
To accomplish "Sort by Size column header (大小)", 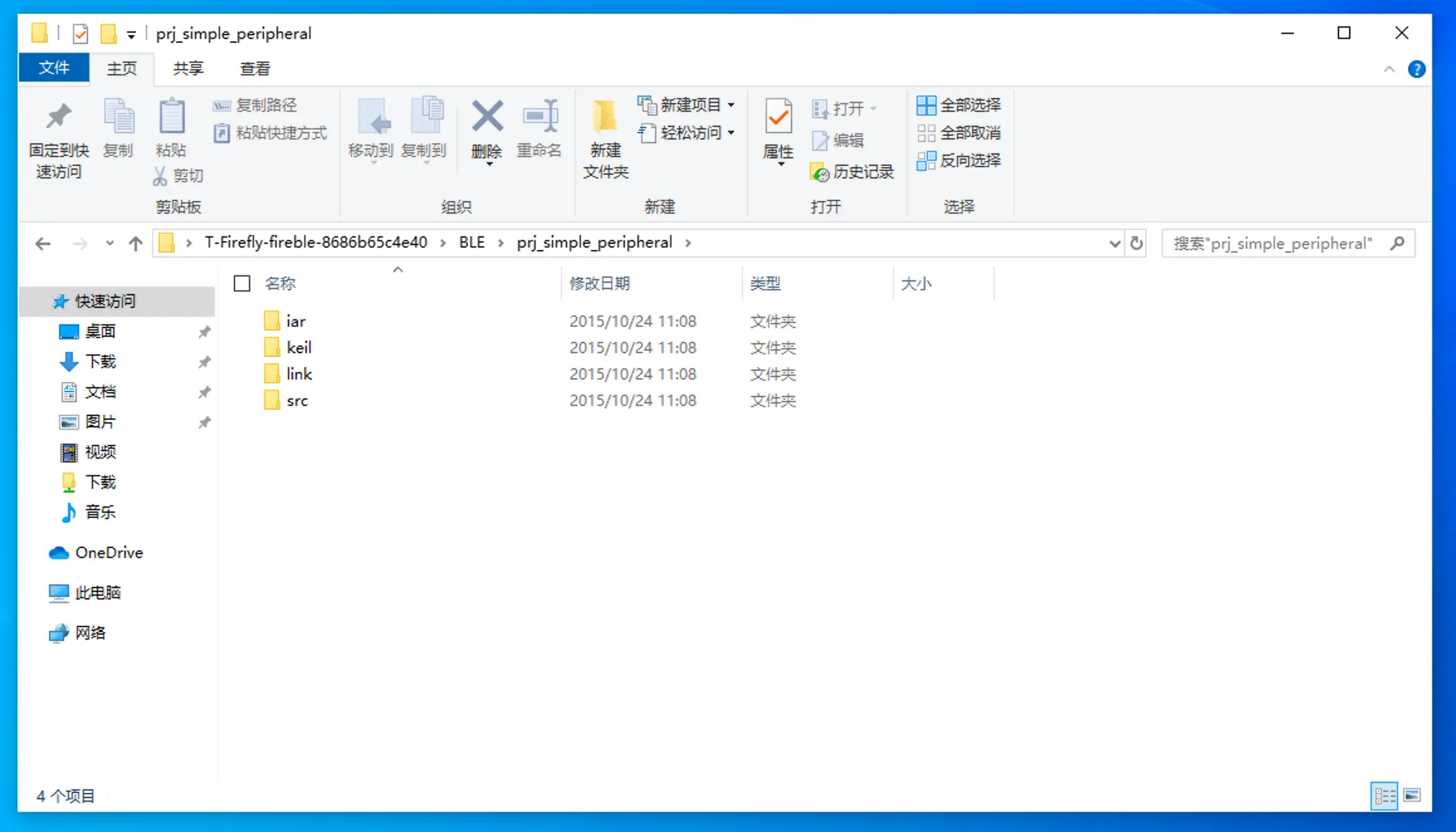I will tap(916, 283).
